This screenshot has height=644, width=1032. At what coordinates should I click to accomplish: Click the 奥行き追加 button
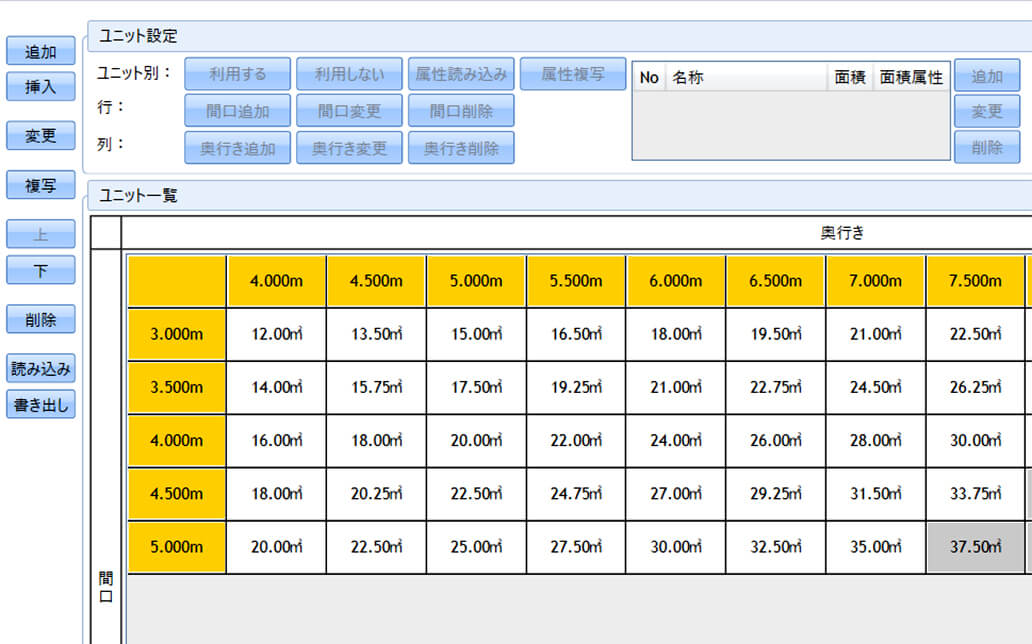pyautogui.click(x=238, y=148)
